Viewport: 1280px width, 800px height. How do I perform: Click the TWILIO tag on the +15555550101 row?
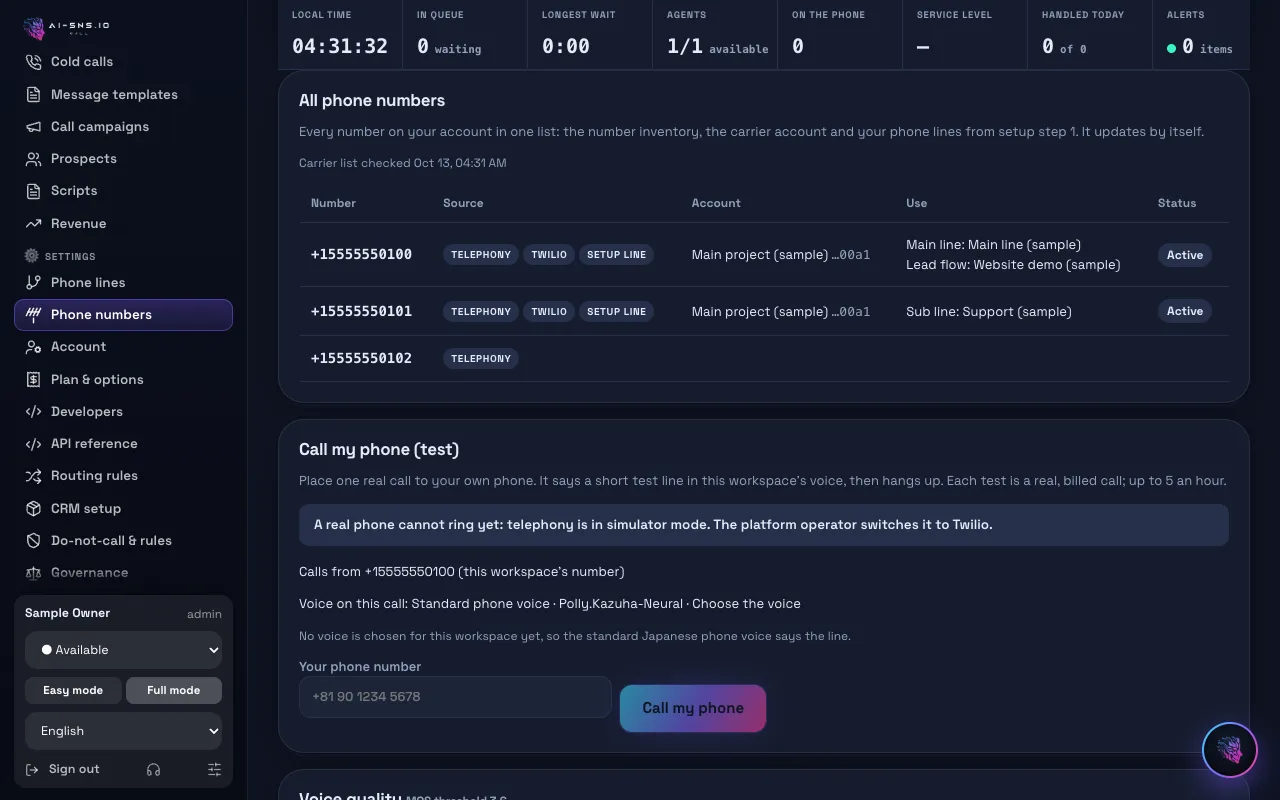(x=549, y=311)
